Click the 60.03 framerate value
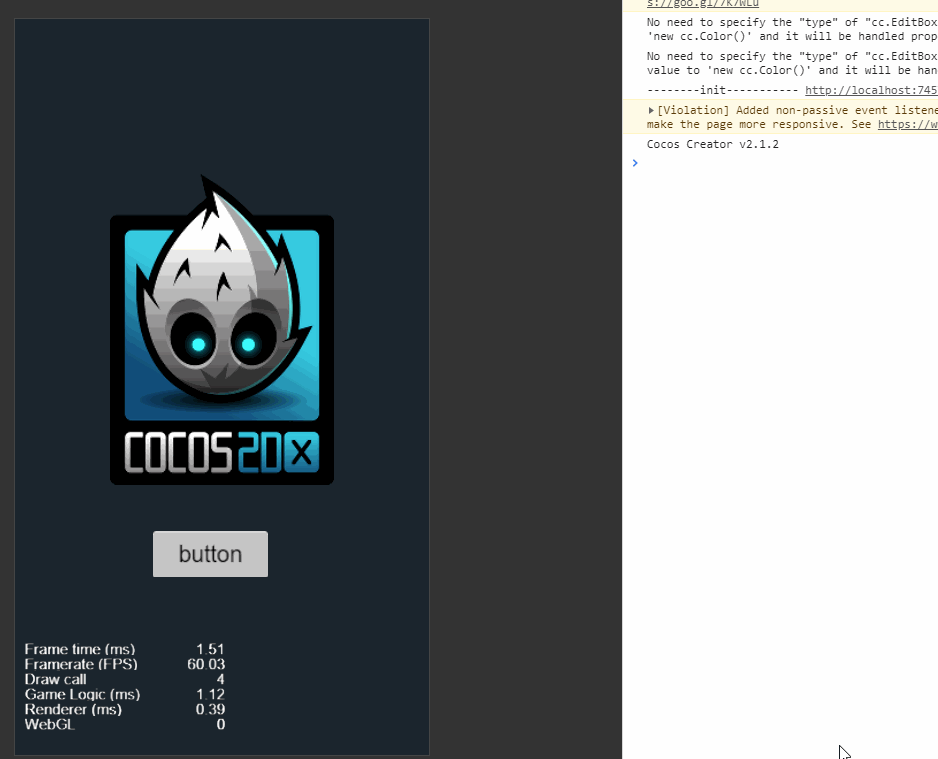938x759 pixels. [206, 664]
